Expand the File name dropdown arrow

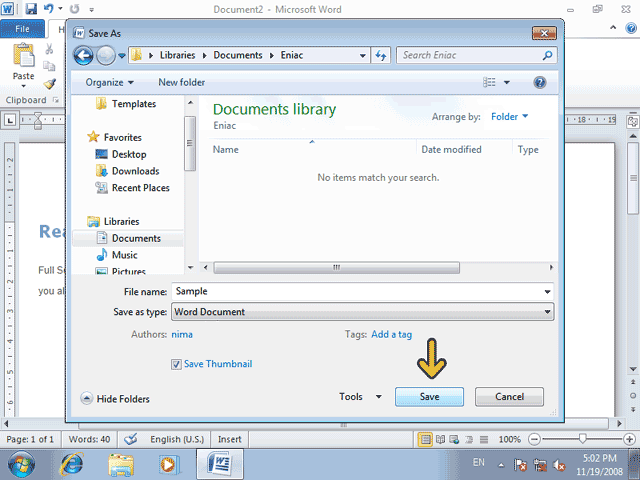point(547,292)
